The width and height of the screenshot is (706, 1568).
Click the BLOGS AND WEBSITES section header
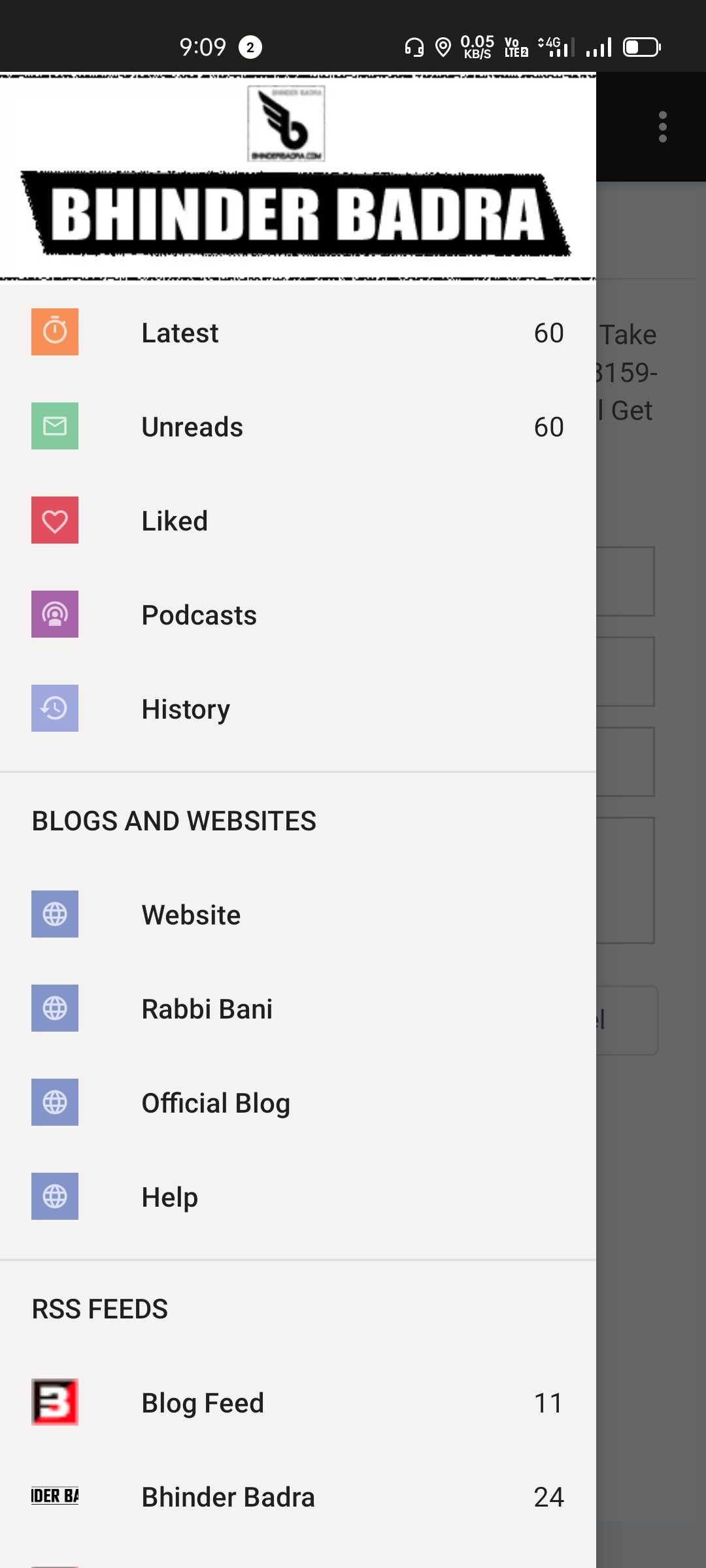(174, 820)
